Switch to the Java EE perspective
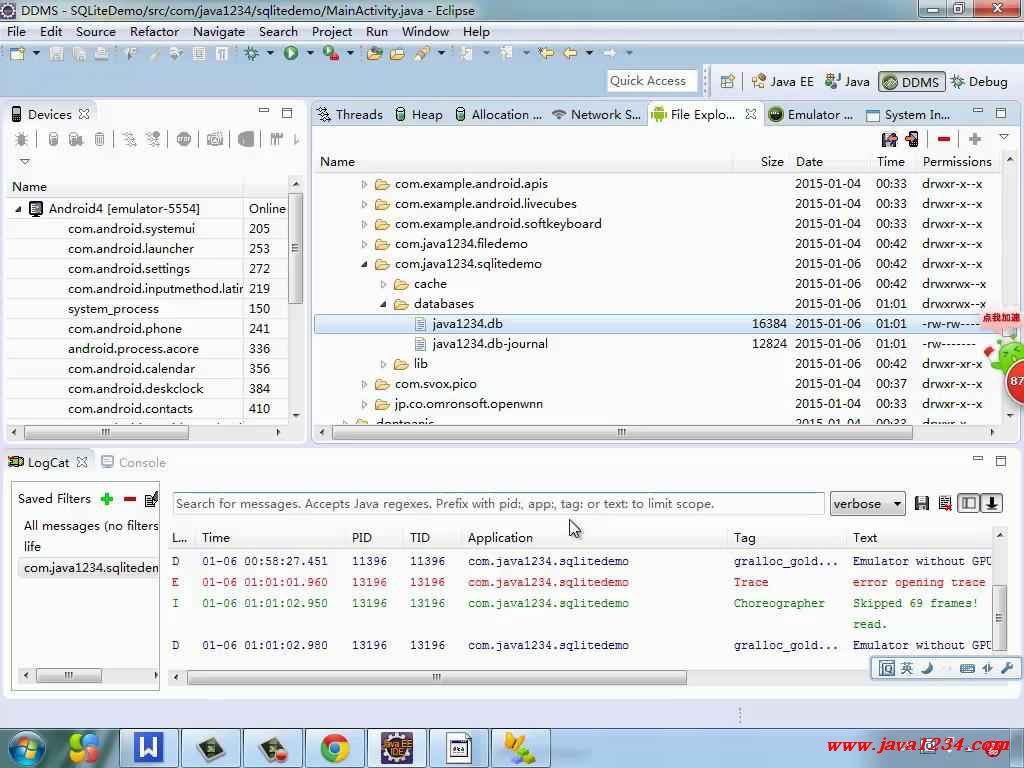Viewport: 1024px width, 768px height. point(782,82)
